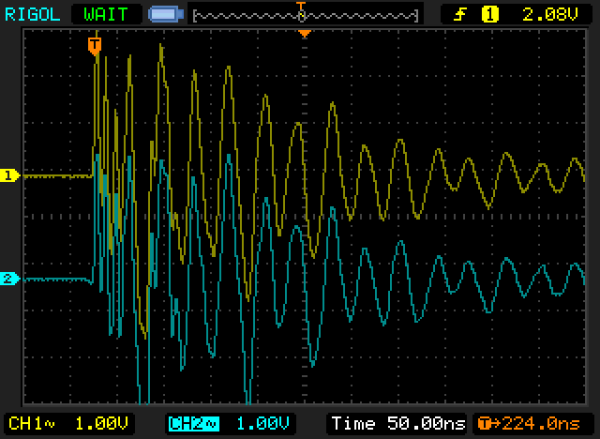The height and width of the screenshot is (439, 600).
Task: Click the blue memory depth icon
Action: [x=166, y=15]
